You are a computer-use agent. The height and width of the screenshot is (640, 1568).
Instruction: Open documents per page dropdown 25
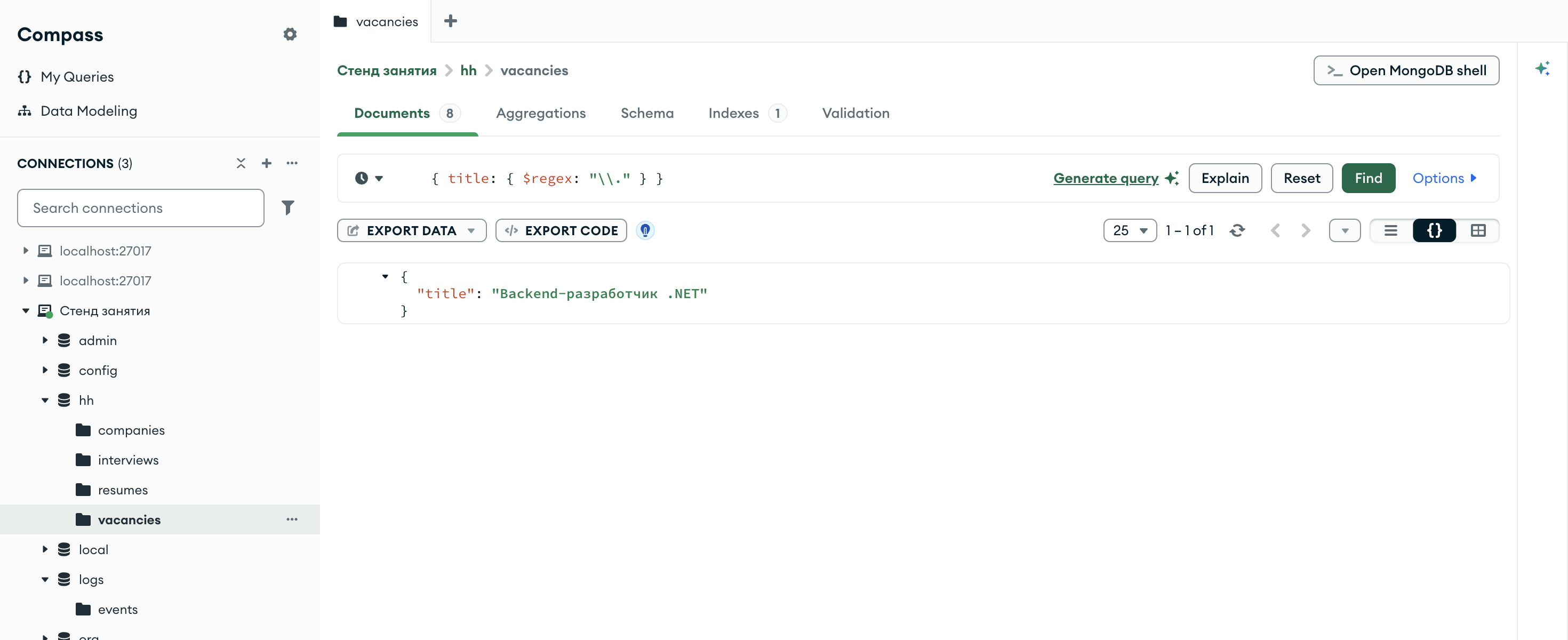pyautogui.click(x=1130, y=230)
